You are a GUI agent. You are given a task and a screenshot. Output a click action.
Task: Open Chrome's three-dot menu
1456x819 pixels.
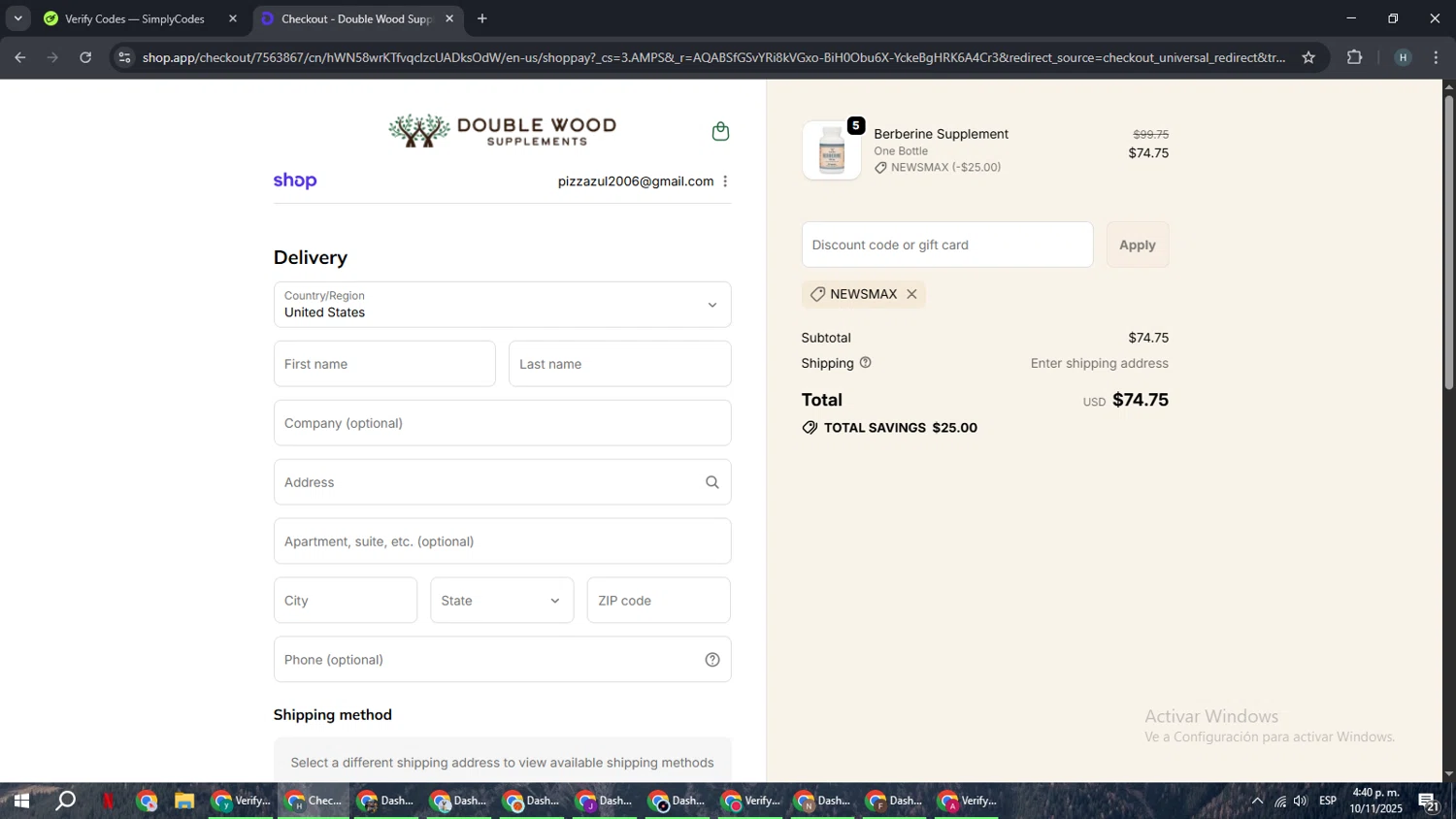1437,57
